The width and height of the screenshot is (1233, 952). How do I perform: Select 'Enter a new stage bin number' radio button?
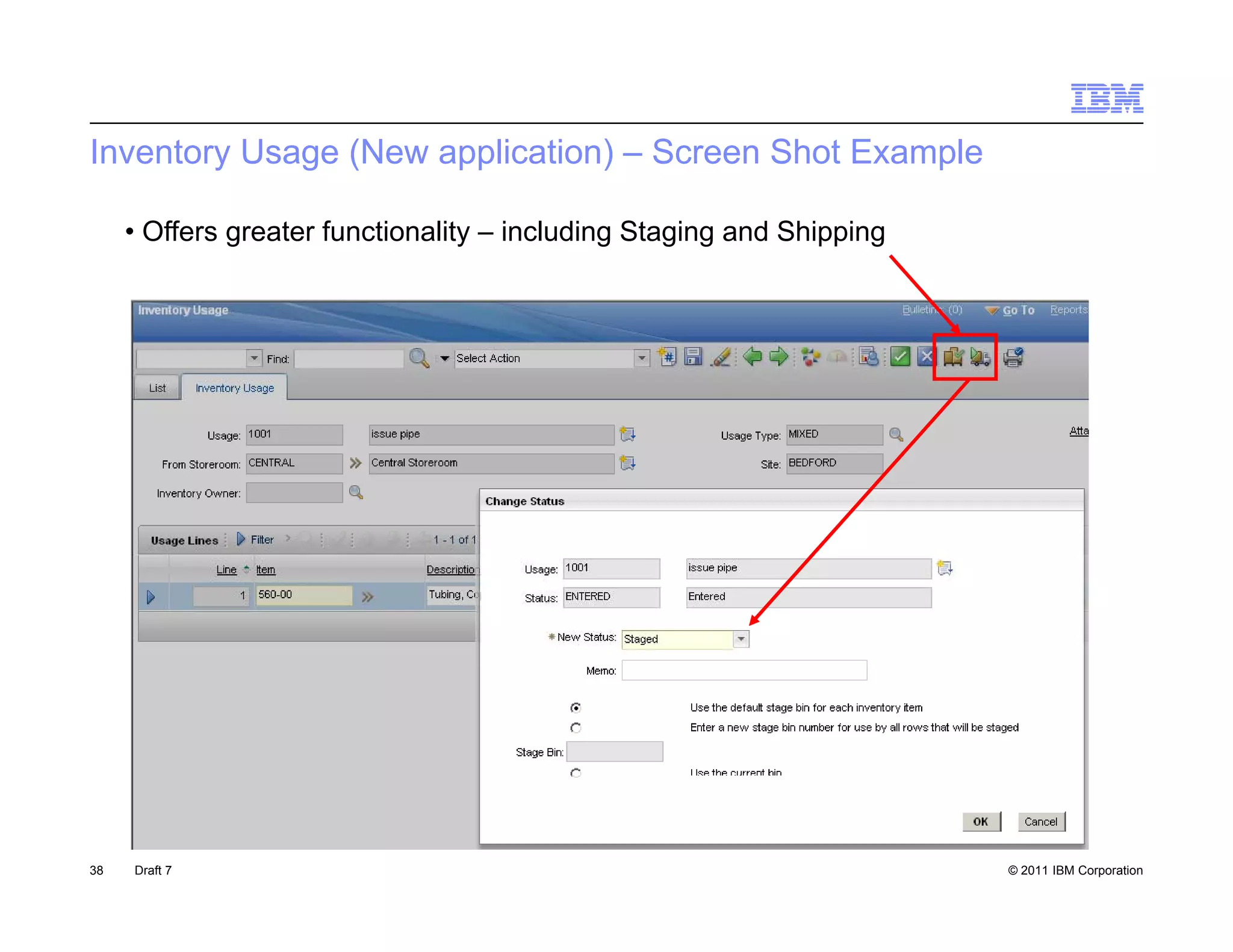point(576,728)
